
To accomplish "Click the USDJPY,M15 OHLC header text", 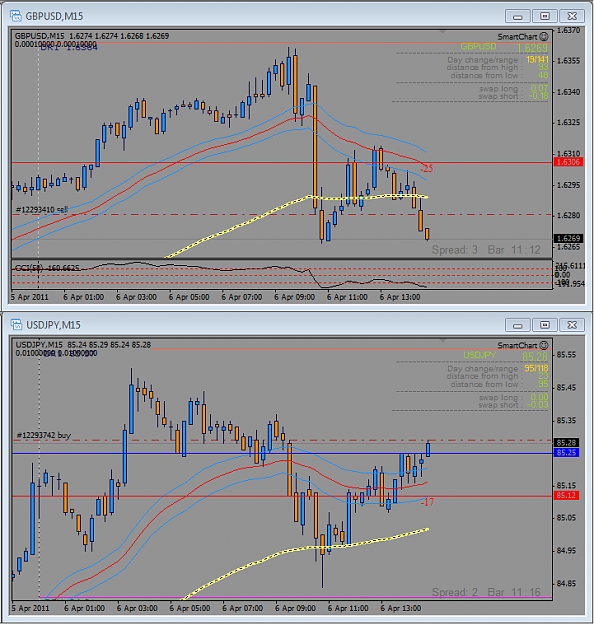I will point(83,345).
